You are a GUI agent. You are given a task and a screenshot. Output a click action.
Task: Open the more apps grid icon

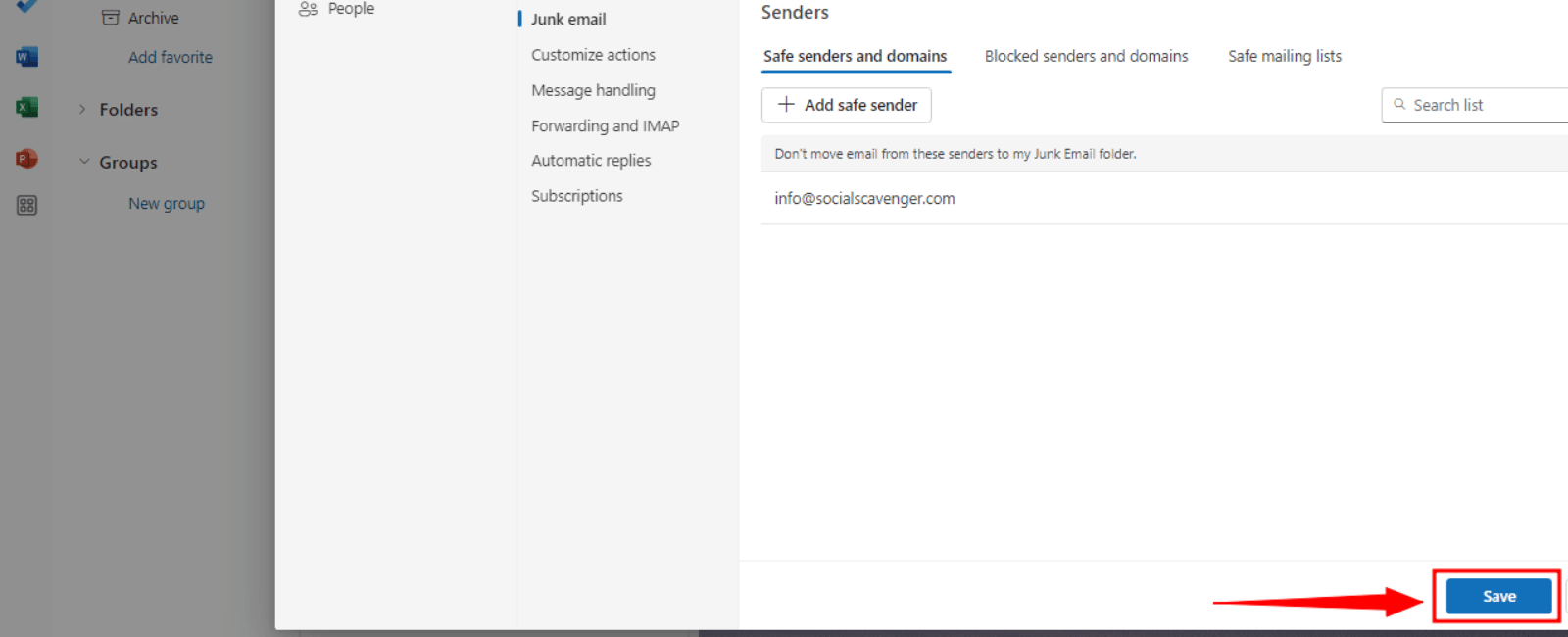click(x=26, y=205)
